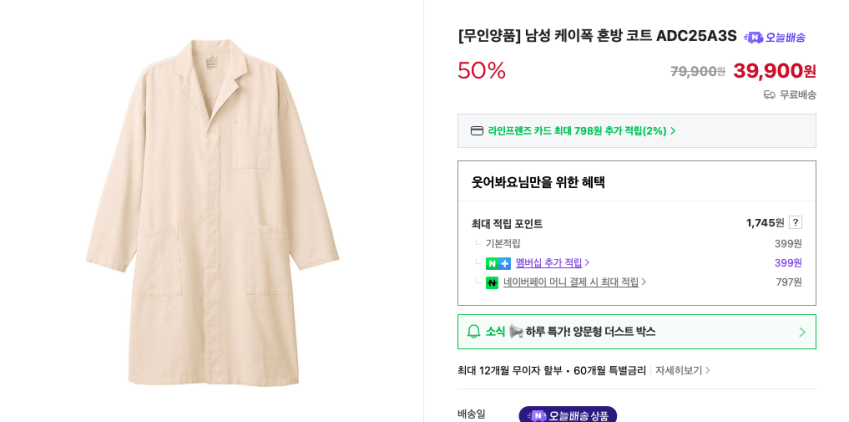Click the N+ membership badge icon
849x422 pixels.
coord(498,263)
